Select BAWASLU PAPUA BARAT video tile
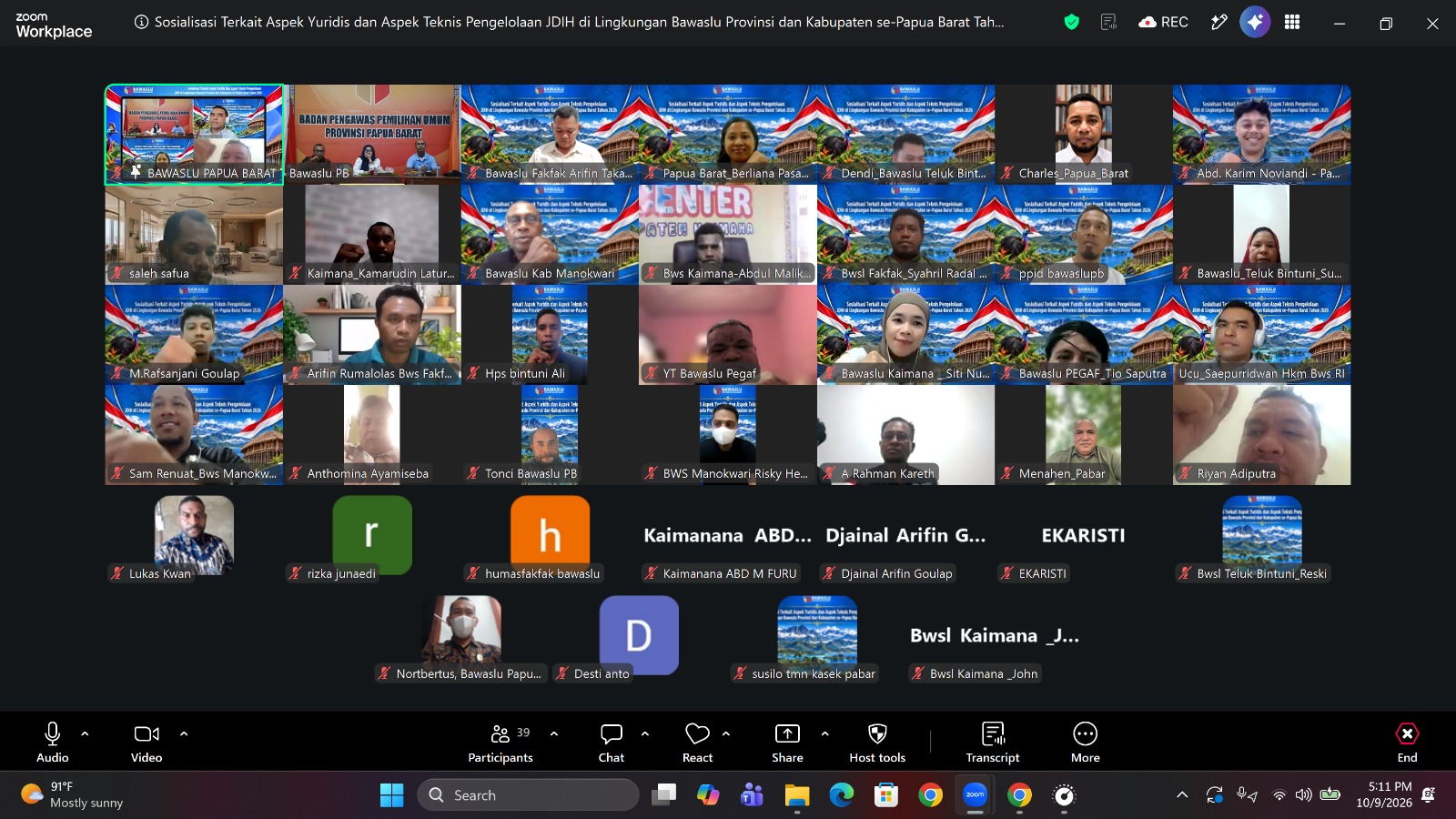 click(194, 135)
